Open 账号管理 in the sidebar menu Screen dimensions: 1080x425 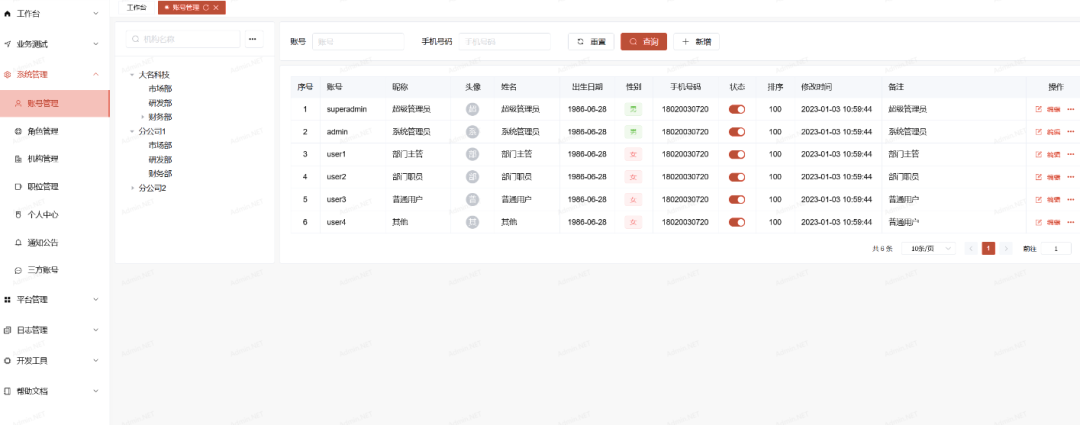coord(55,103)
